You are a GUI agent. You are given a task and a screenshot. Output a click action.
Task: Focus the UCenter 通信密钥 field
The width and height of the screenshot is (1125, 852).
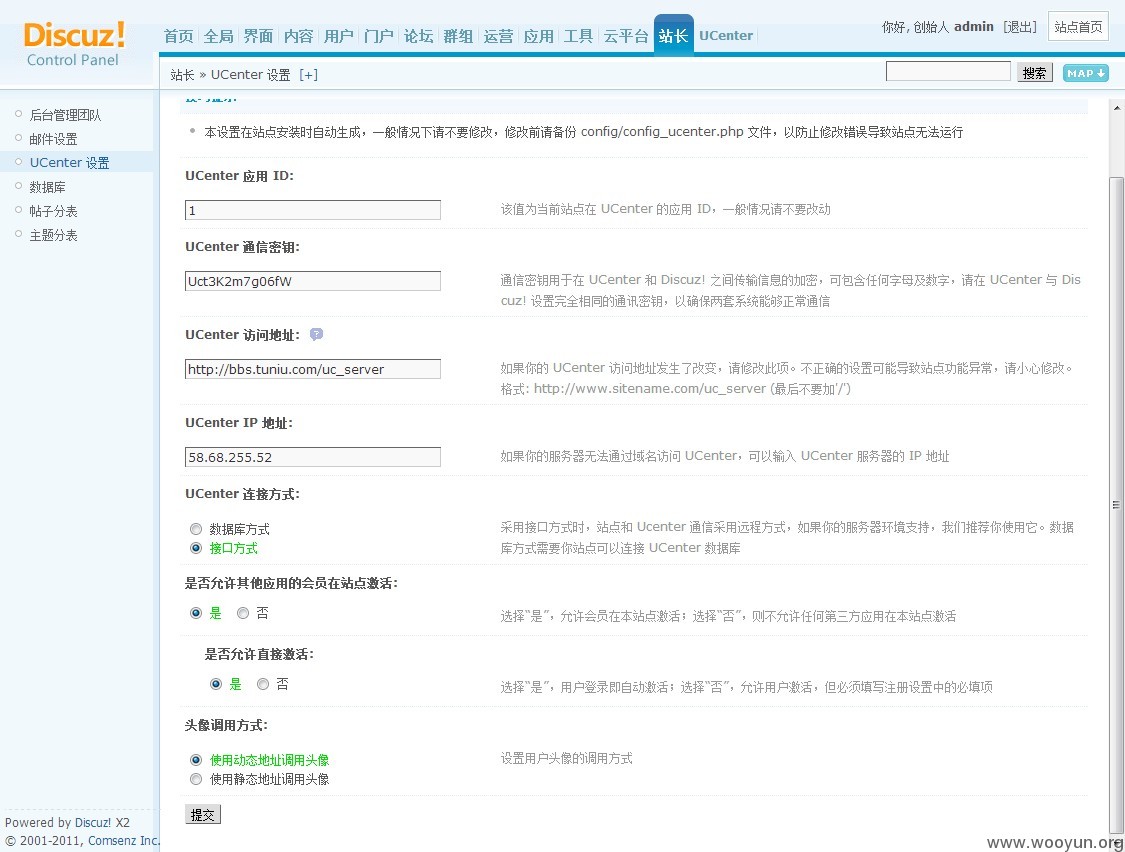[x=313, y=281]
